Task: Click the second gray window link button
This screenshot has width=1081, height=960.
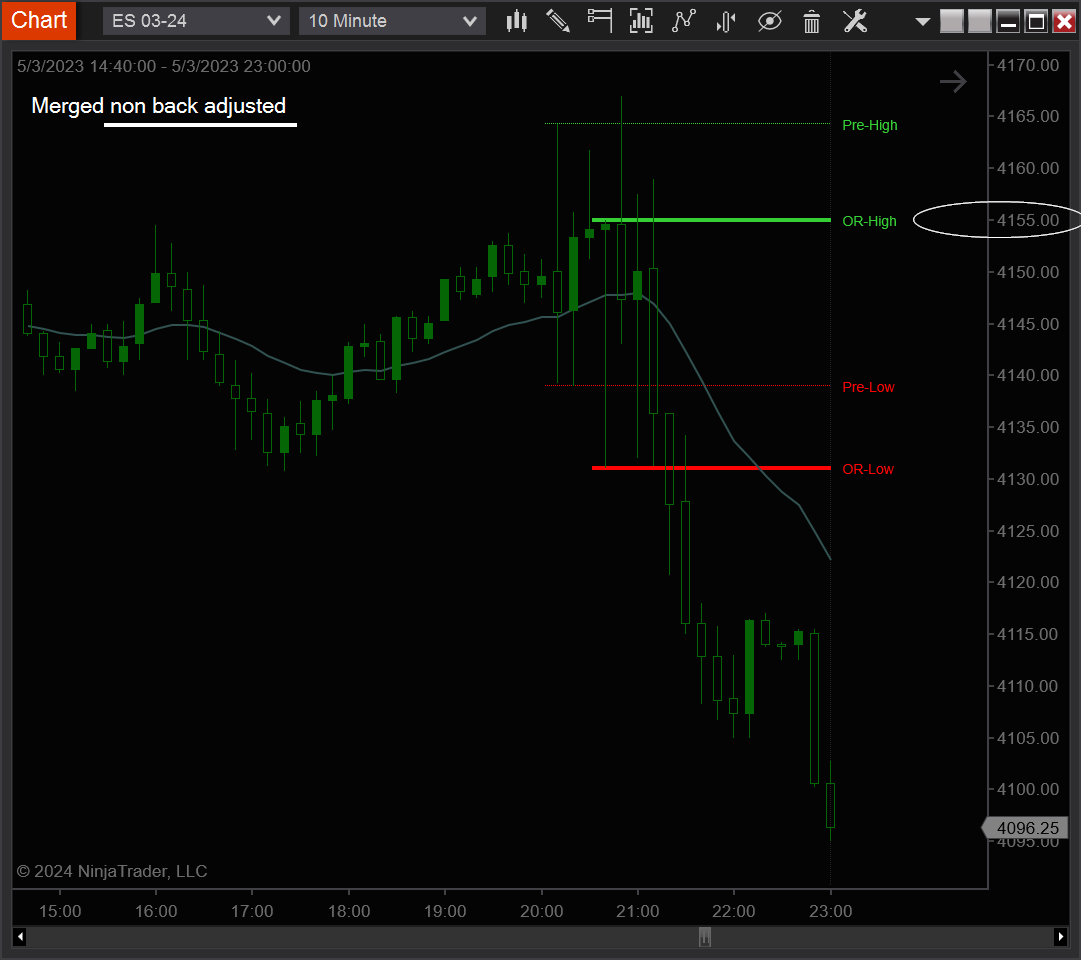Action: [x=979, y=21]
